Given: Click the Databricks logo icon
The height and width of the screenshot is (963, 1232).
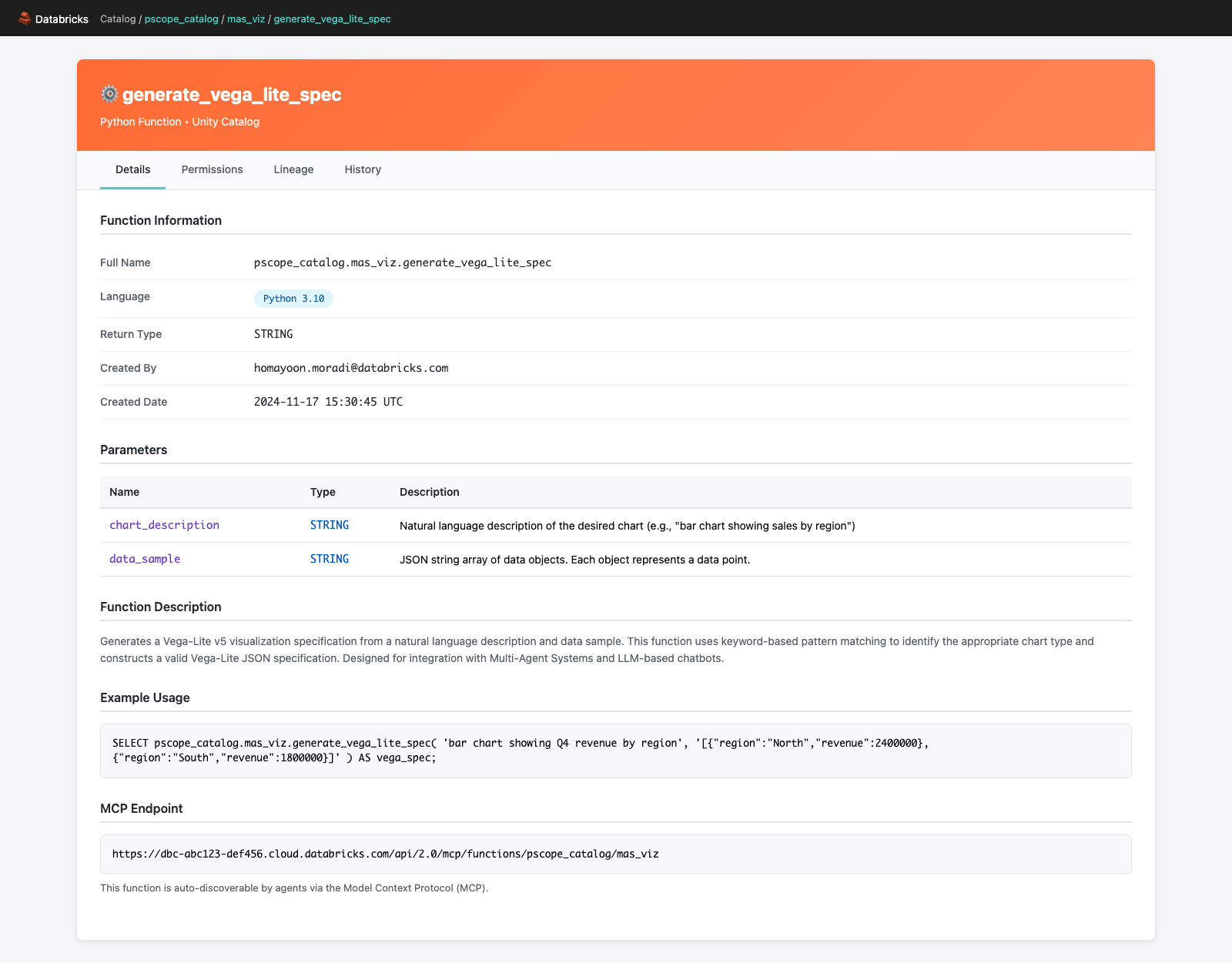Looking at the screenshot, I should coord(25,18).
